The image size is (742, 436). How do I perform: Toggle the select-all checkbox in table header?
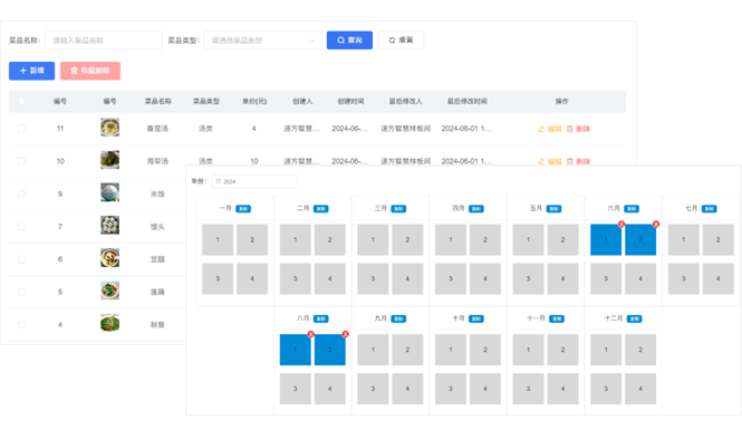[x=22, y=101]
